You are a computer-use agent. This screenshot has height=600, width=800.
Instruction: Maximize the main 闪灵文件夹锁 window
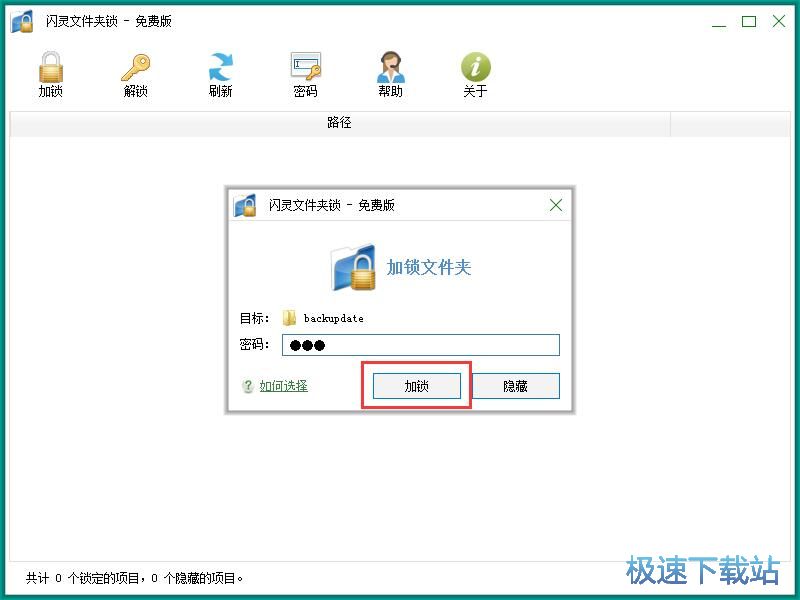click(749, 21)
